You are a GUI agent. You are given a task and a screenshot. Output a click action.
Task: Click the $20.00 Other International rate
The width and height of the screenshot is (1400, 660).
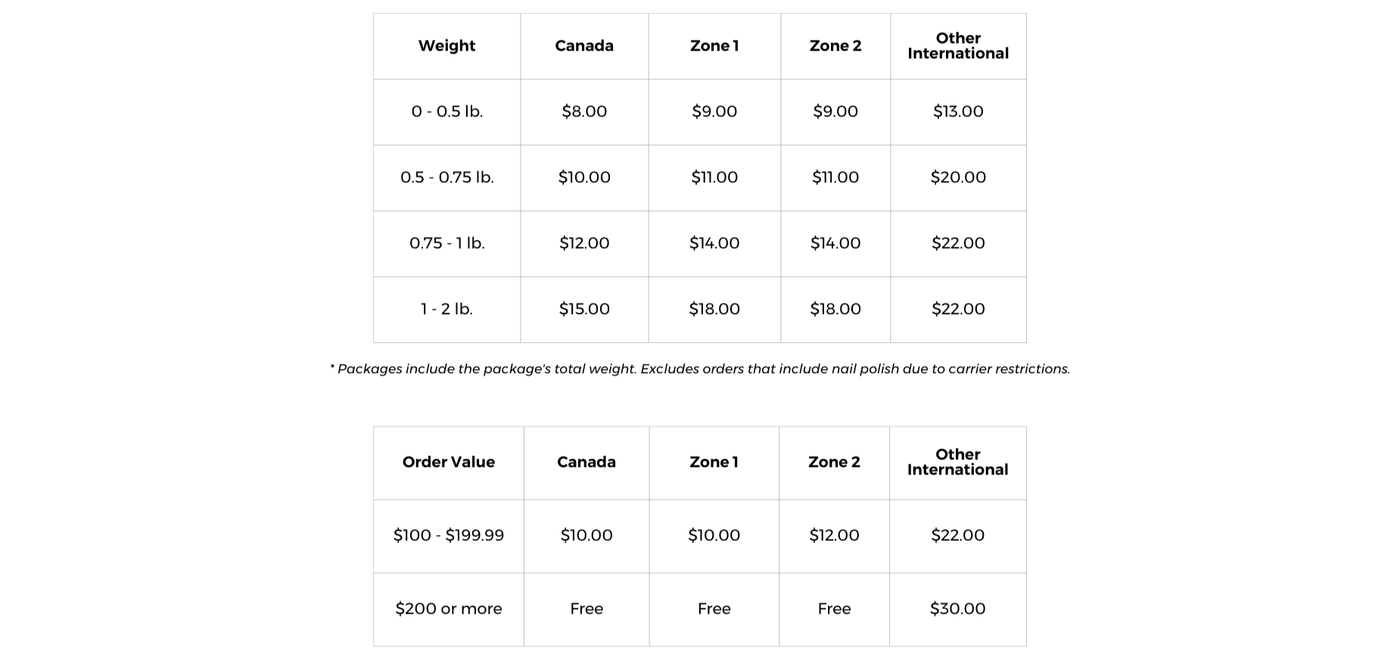pos(958,178)
